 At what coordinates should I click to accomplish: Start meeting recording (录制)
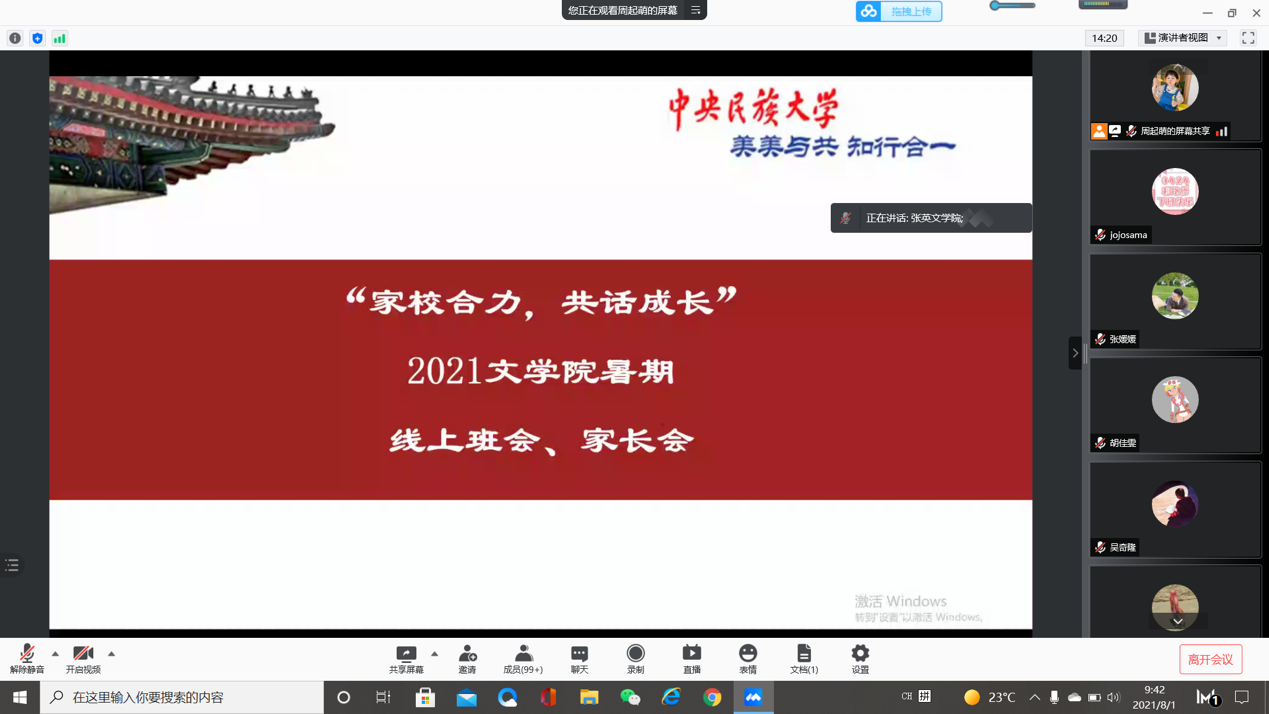(635, 658)
